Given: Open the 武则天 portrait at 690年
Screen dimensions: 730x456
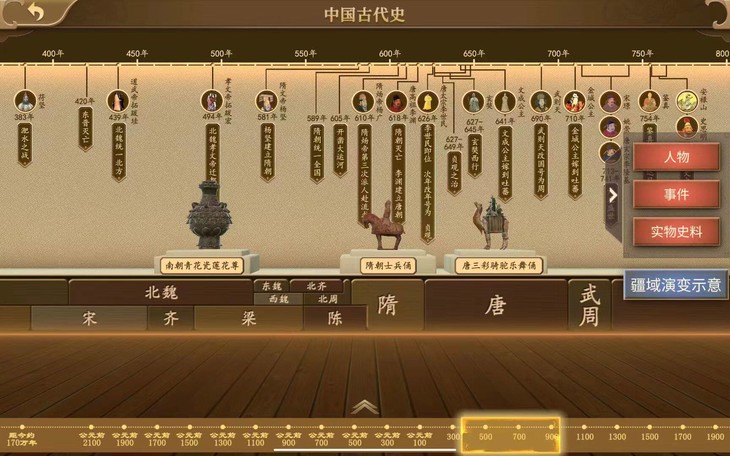Looking at the screenshot, I should click(541, 102).
